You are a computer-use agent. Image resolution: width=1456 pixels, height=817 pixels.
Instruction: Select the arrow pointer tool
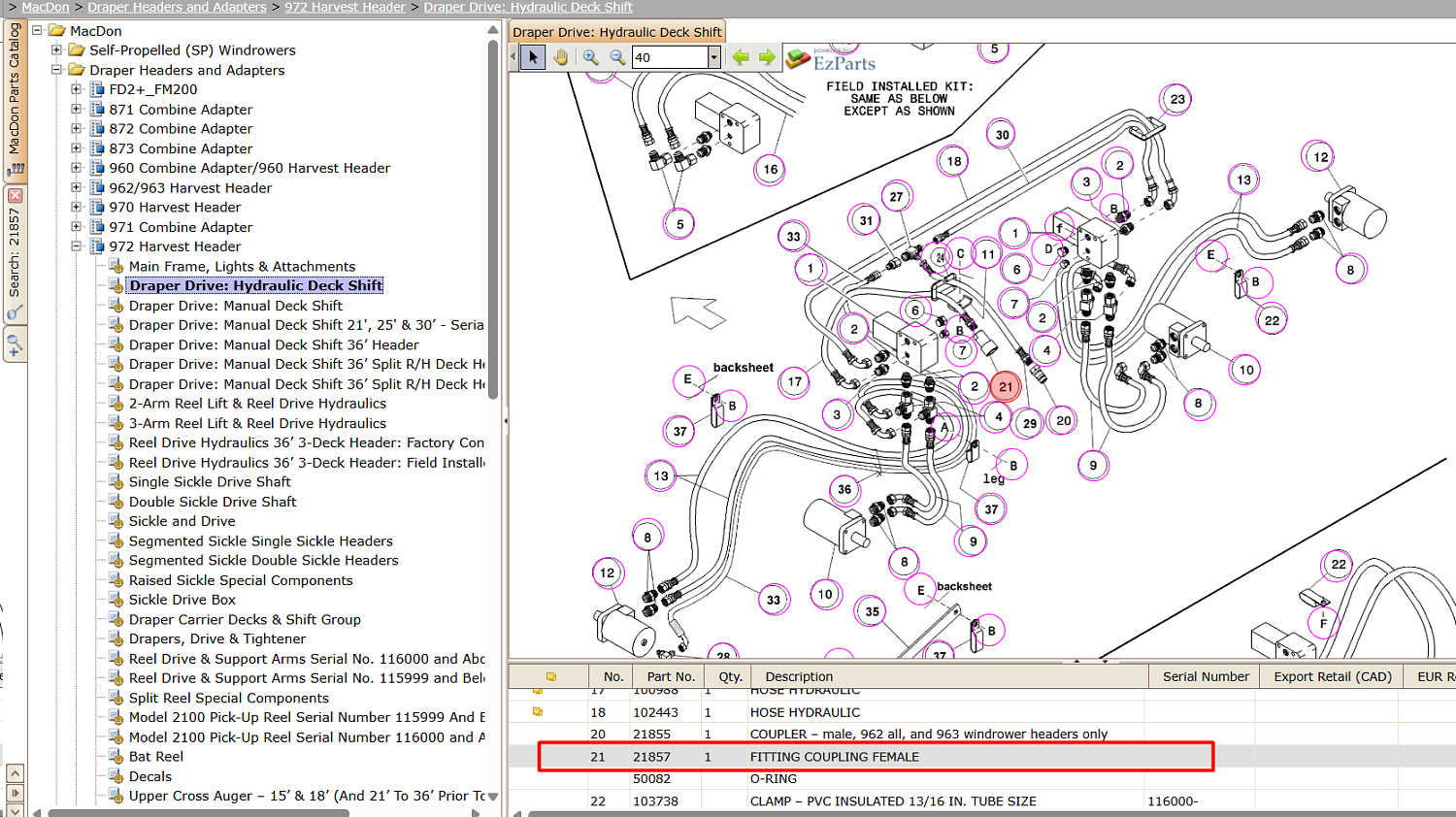point(533,57)
